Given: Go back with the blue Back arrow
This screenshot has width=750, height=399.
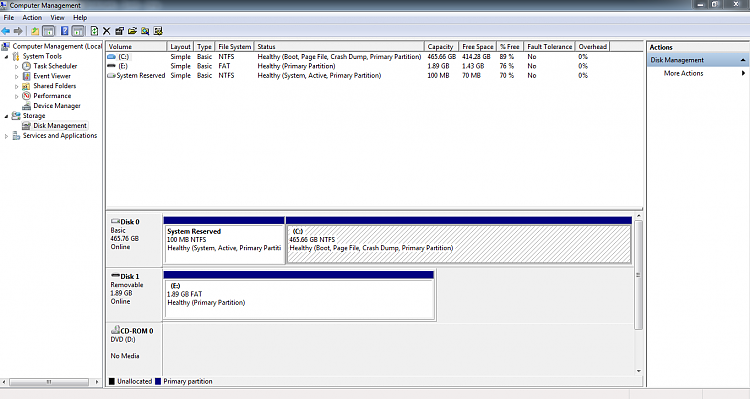Looking at the screenshot, I should [6, 31].
